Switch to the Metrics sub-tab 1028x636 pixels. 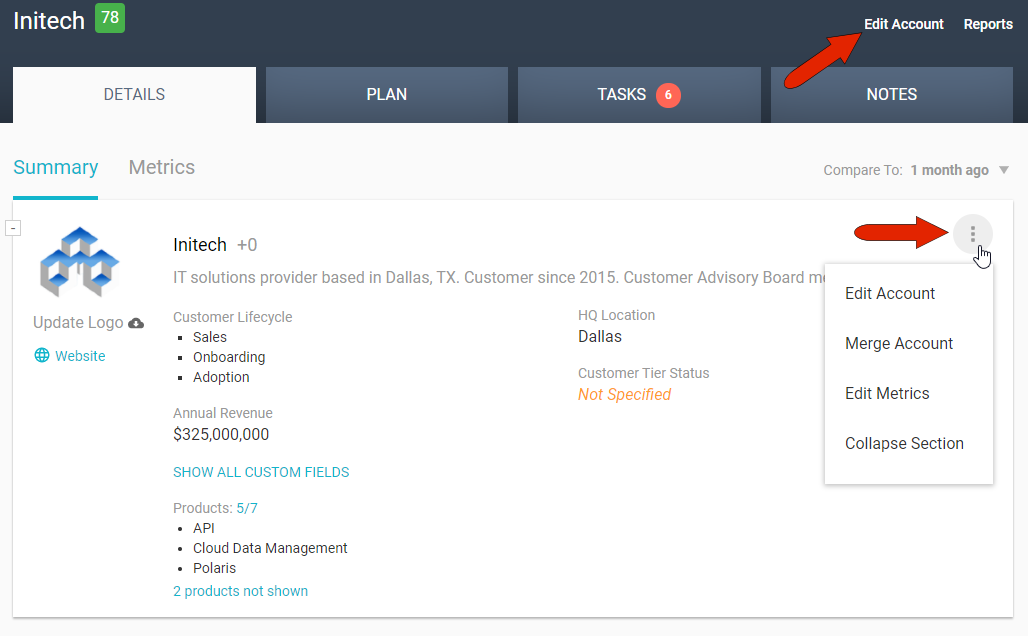point(162,168)
